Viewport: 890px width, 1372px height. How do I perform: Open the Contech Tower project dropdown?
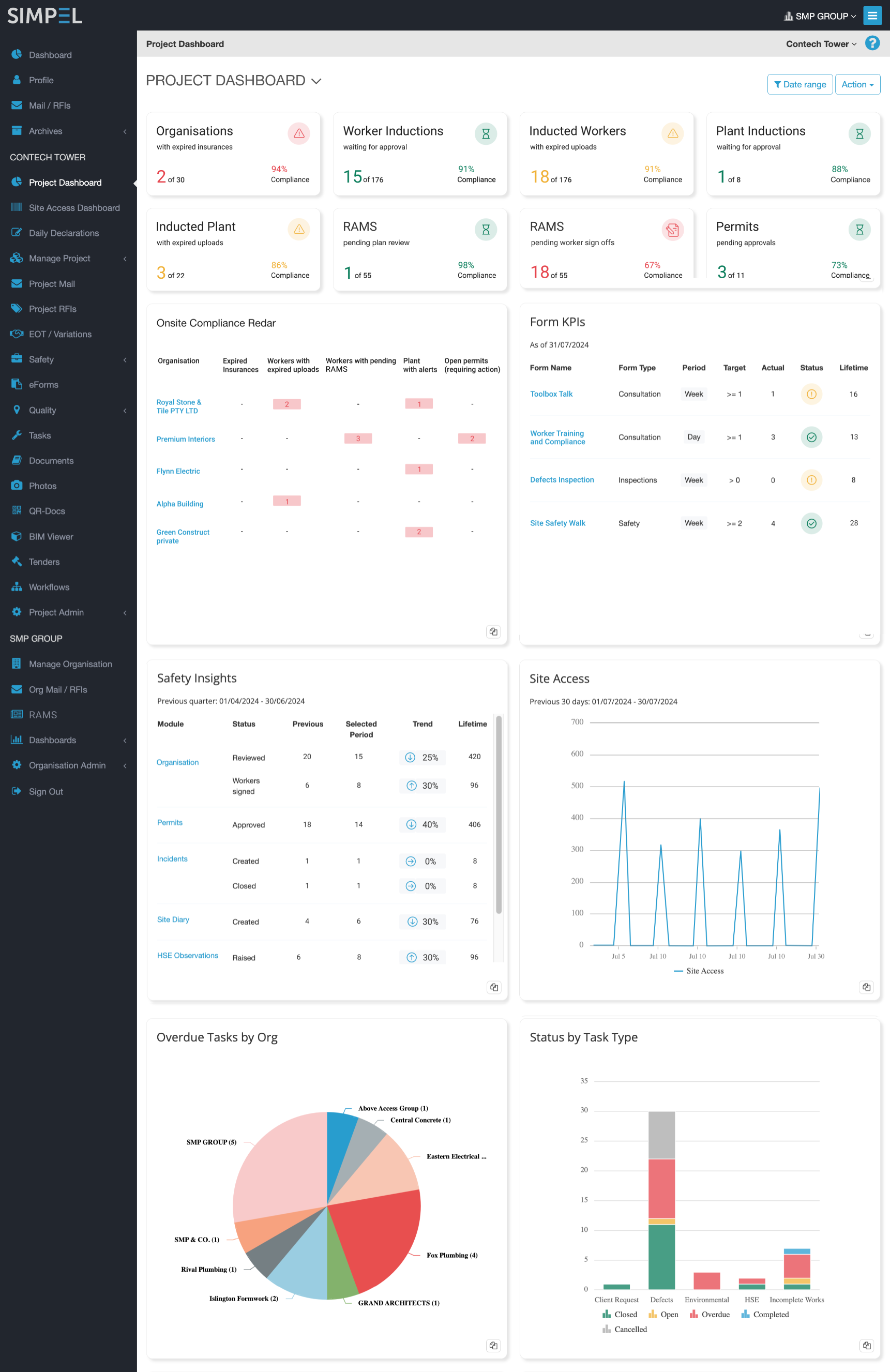click(x=821, y=44)
